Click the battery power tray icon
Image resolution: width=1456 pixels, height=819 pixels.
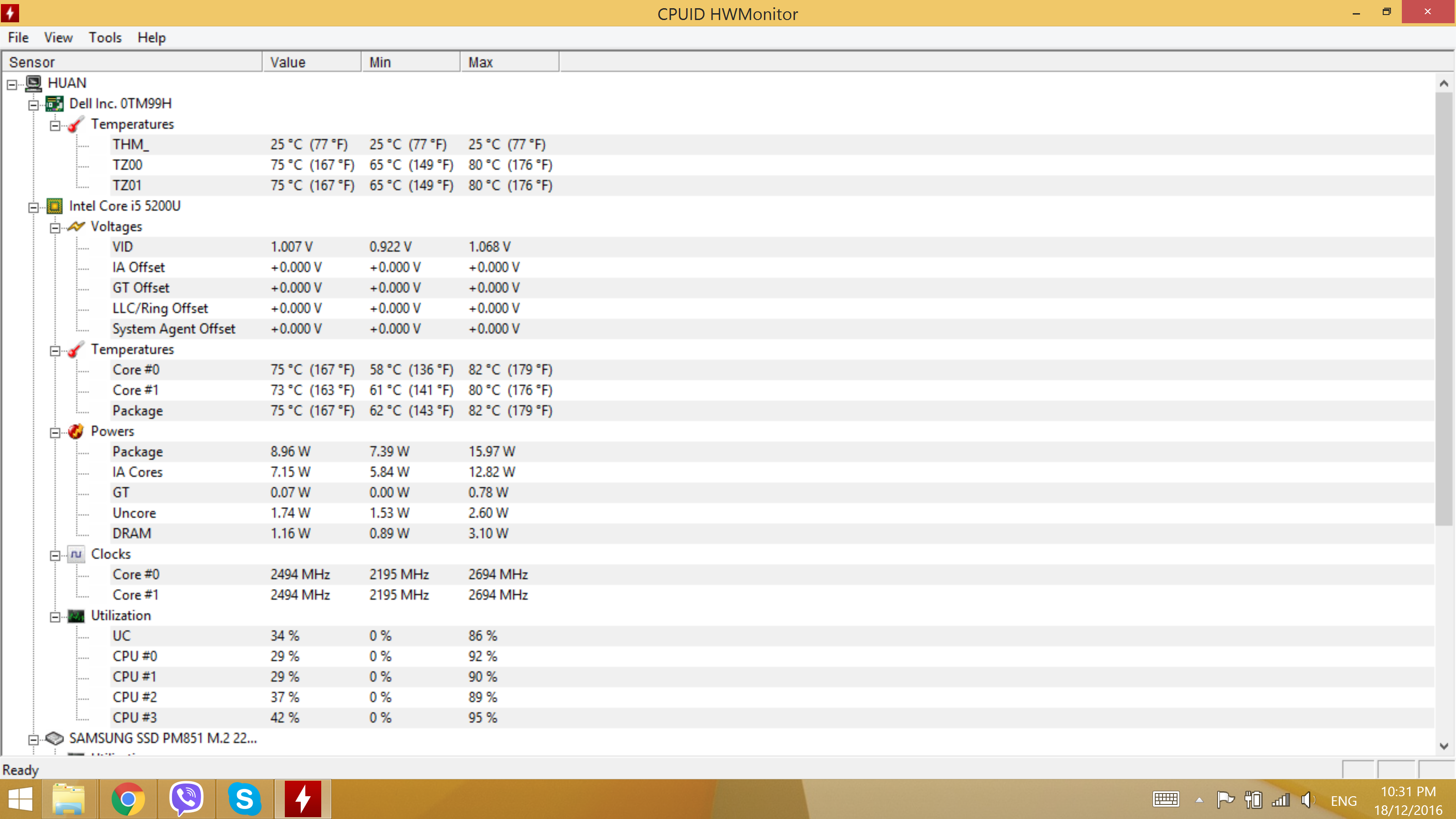(1253, 800)
